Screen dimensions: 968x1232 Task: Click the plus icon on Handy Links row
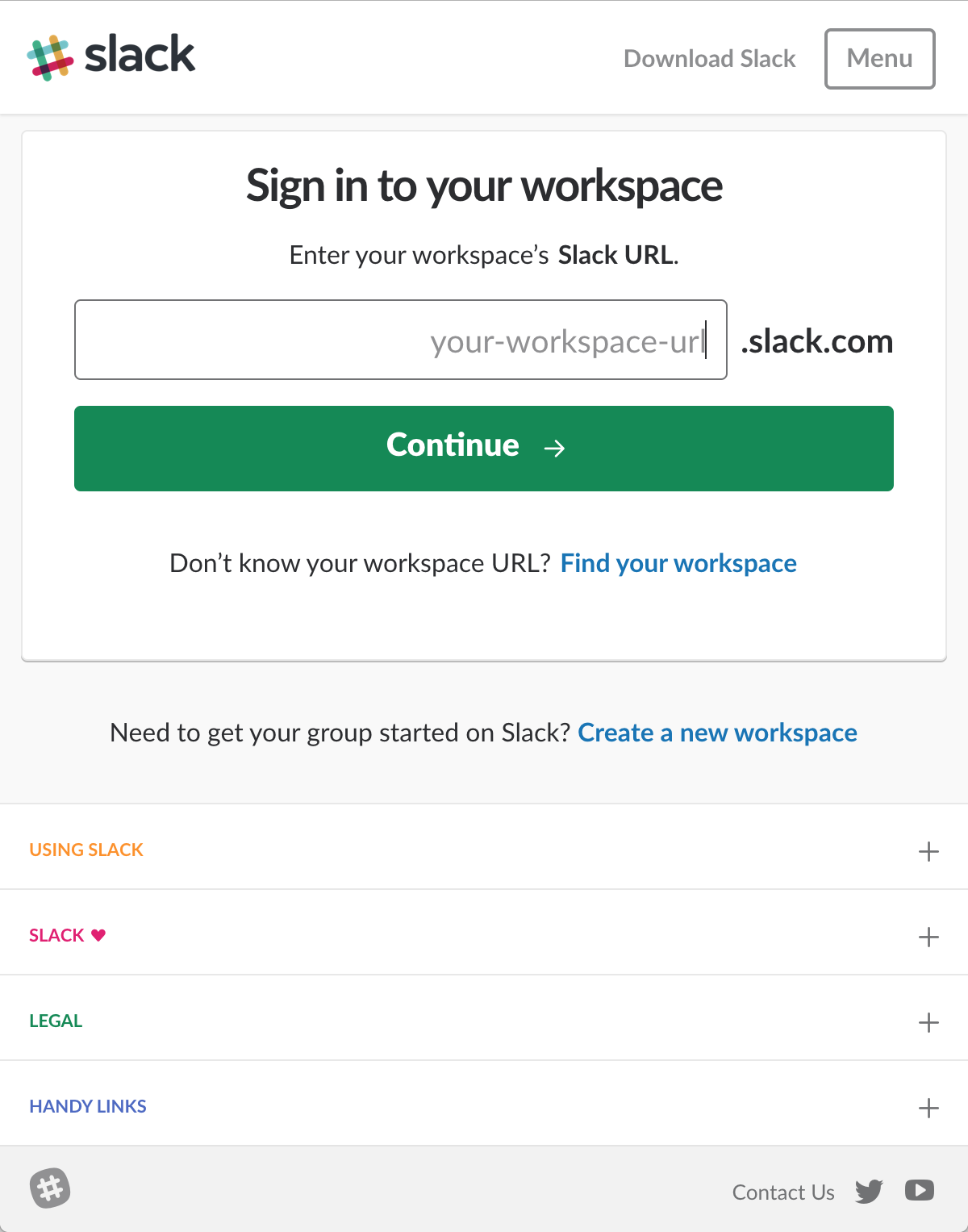point(928,1108)
